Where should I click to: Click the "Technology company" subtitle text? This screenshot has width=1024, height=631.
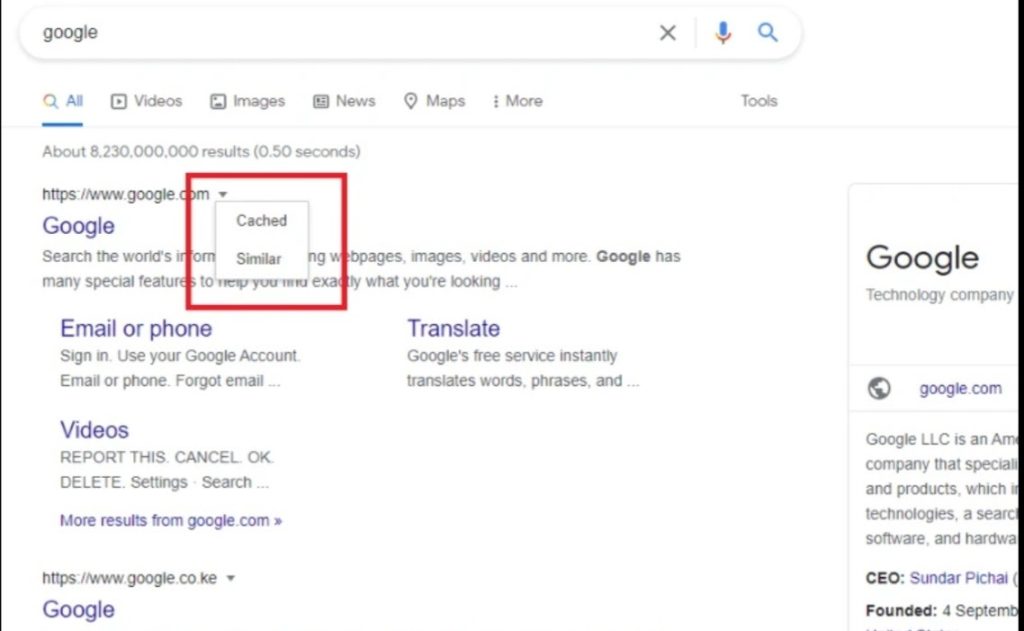point(940,295)
